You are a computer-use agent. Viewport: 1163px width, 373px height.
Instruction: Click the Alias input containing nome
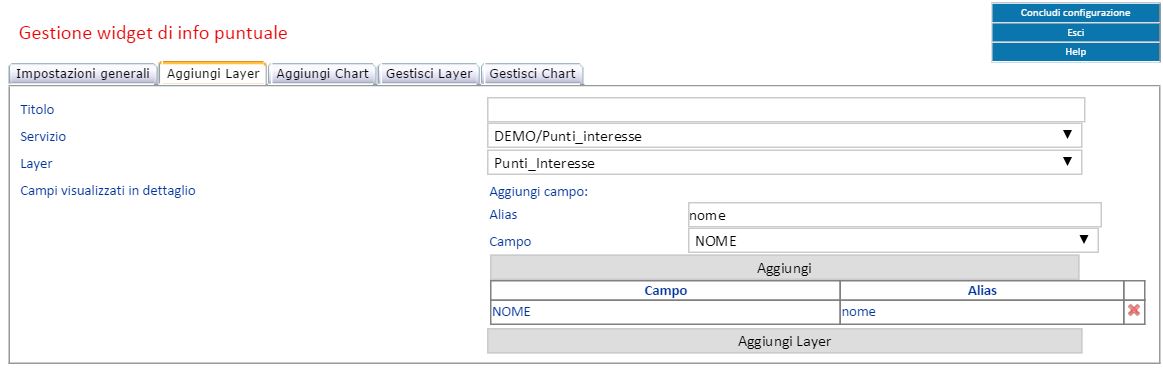coord(895,215)
